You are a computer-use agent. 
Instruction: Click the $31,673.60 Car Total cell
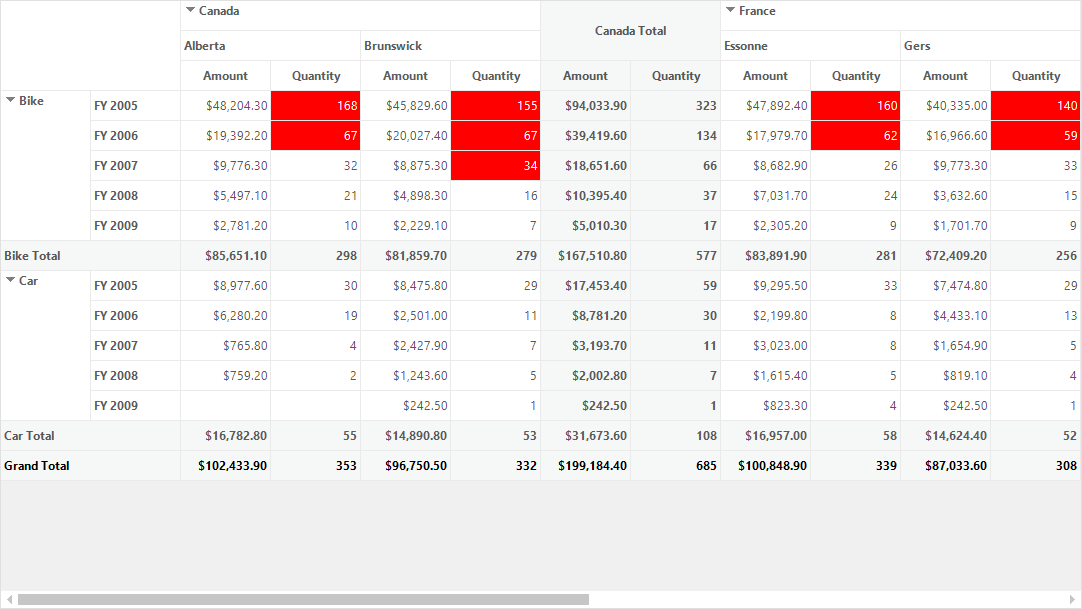(585, 436)
